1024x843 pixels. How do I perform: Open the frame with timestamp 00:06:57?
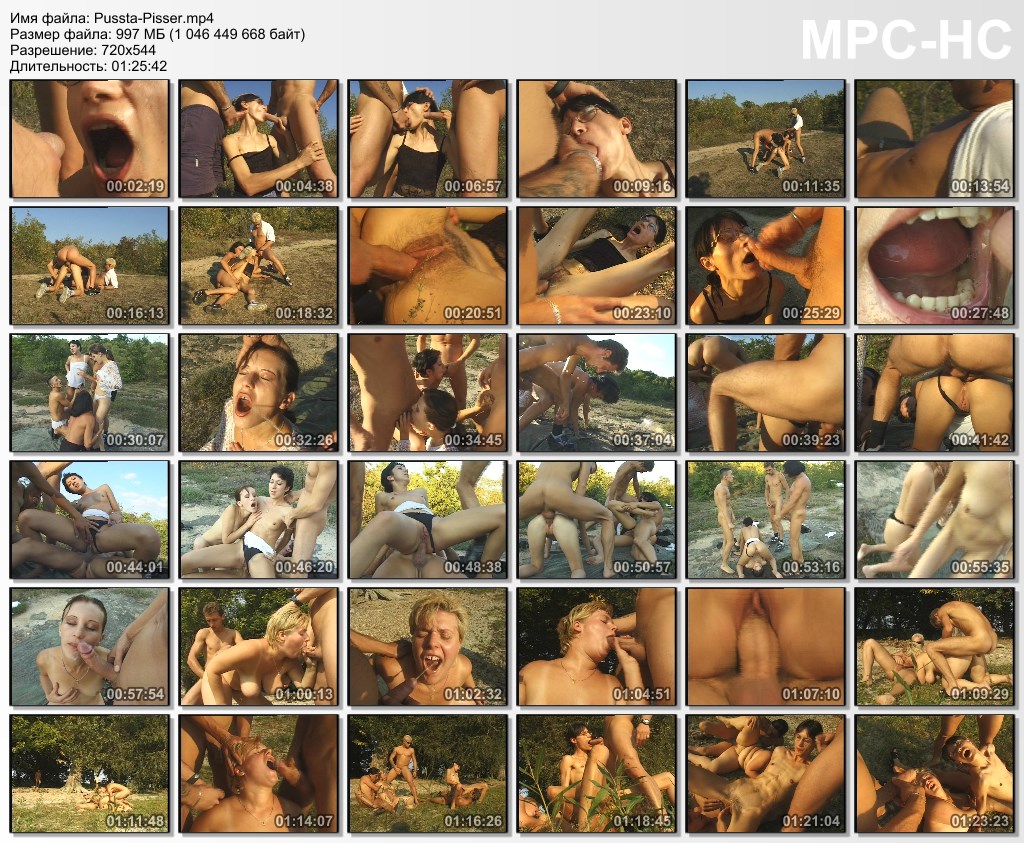[428, 138]
